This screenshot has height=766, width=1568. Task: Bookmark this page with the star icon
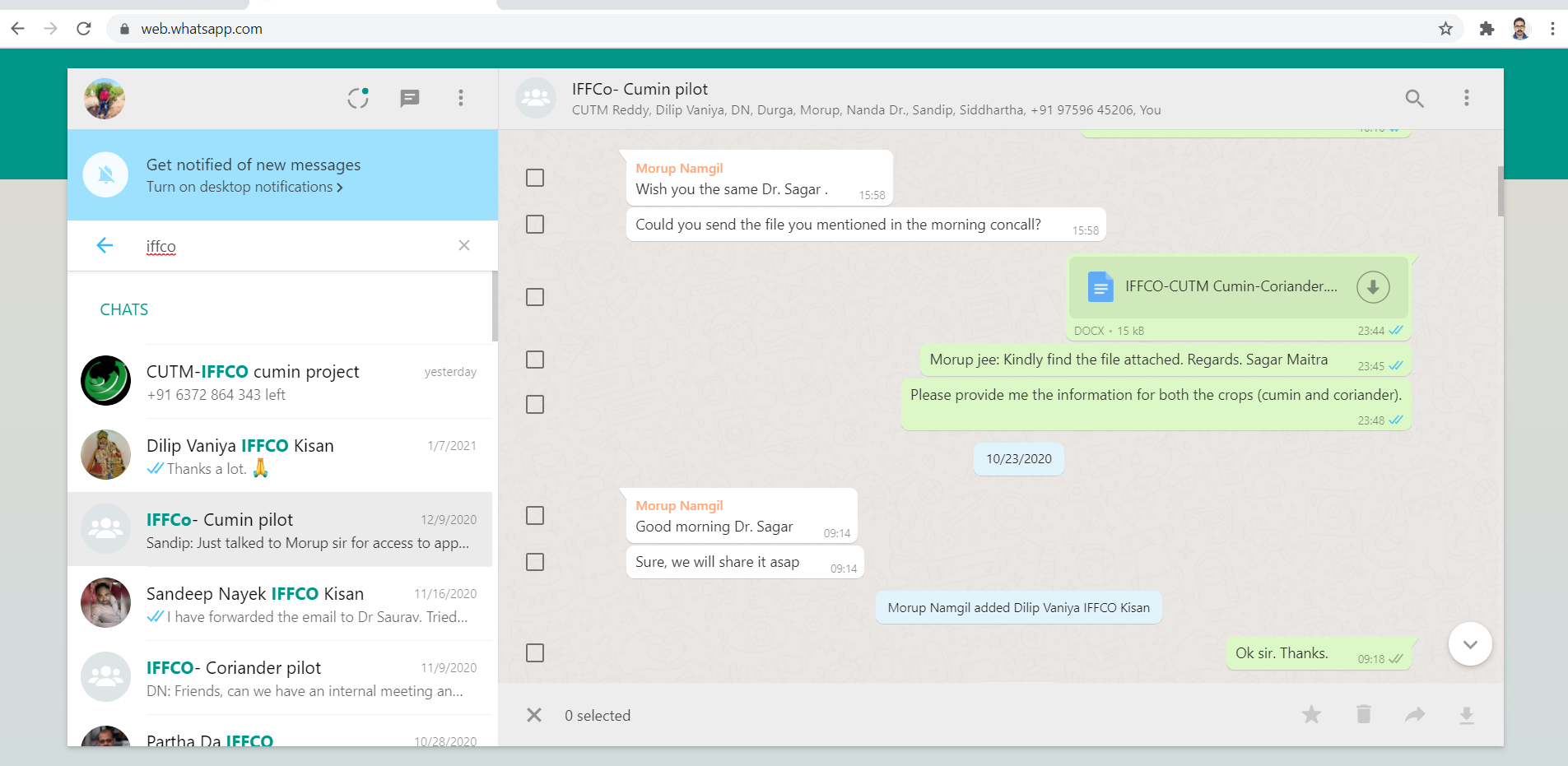pyautogui.click(x=1445, y=29)
